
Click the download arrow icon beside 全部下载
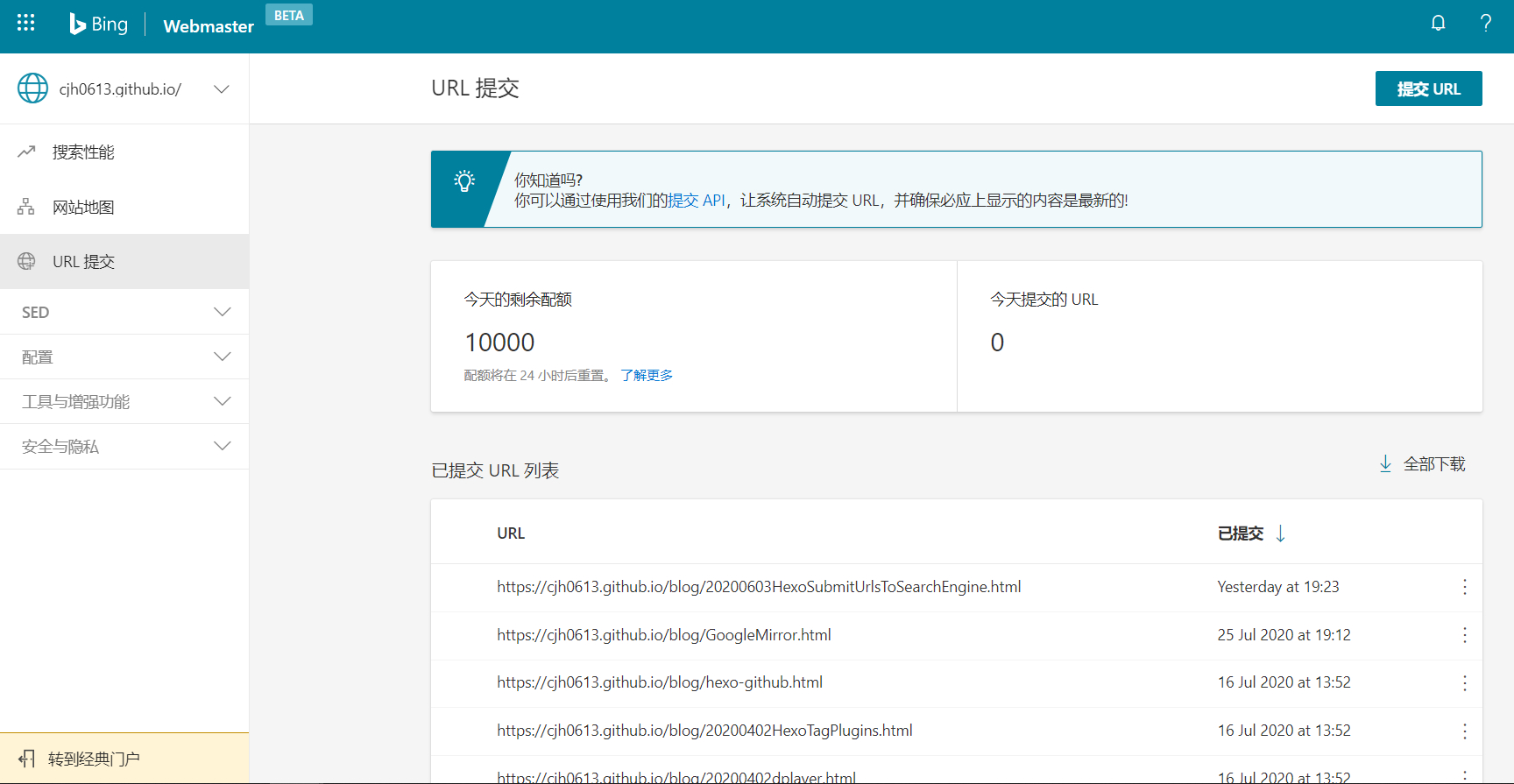click(1385, 463)
